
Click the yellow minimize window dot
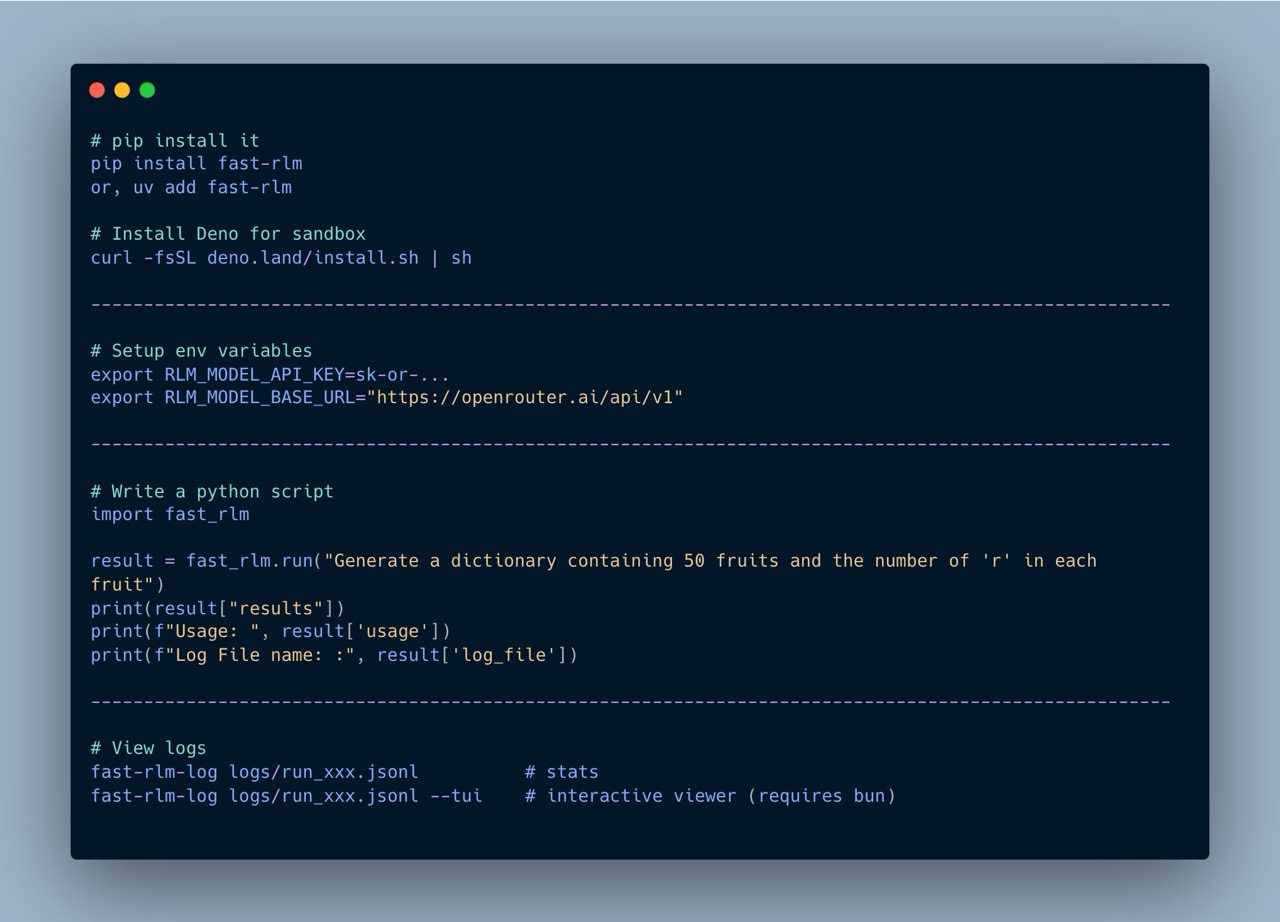122,90
